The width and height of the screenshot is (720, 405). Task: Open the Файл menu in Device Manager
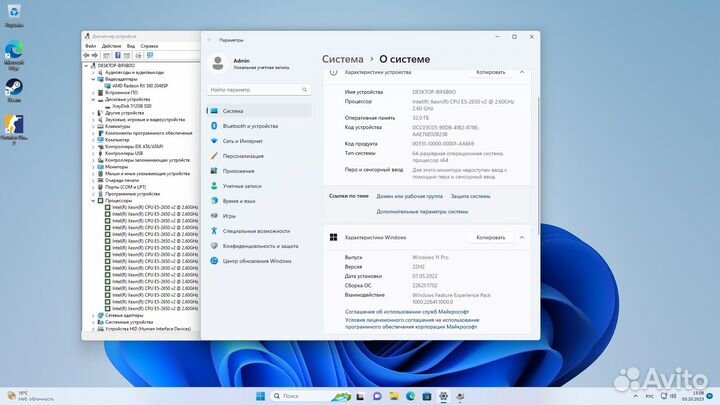[90, 46]
